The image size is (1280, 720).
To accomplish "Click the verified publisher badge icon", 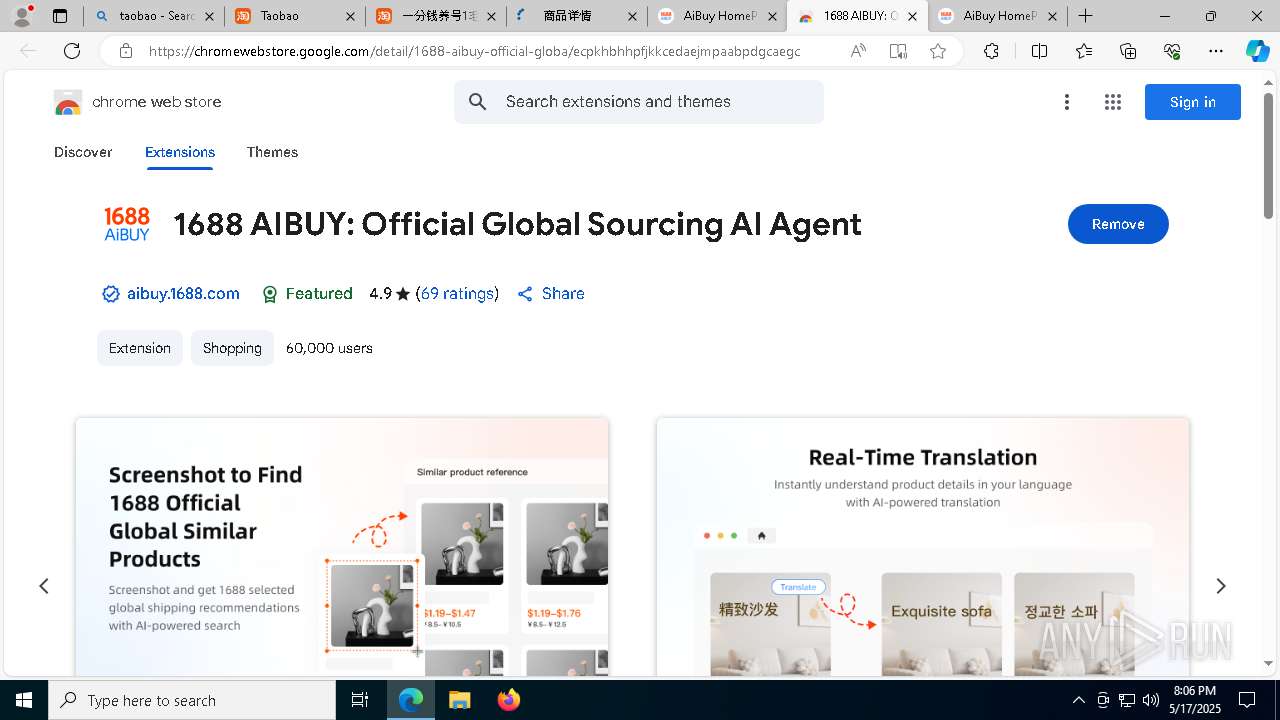I will (x=111, y=294).
